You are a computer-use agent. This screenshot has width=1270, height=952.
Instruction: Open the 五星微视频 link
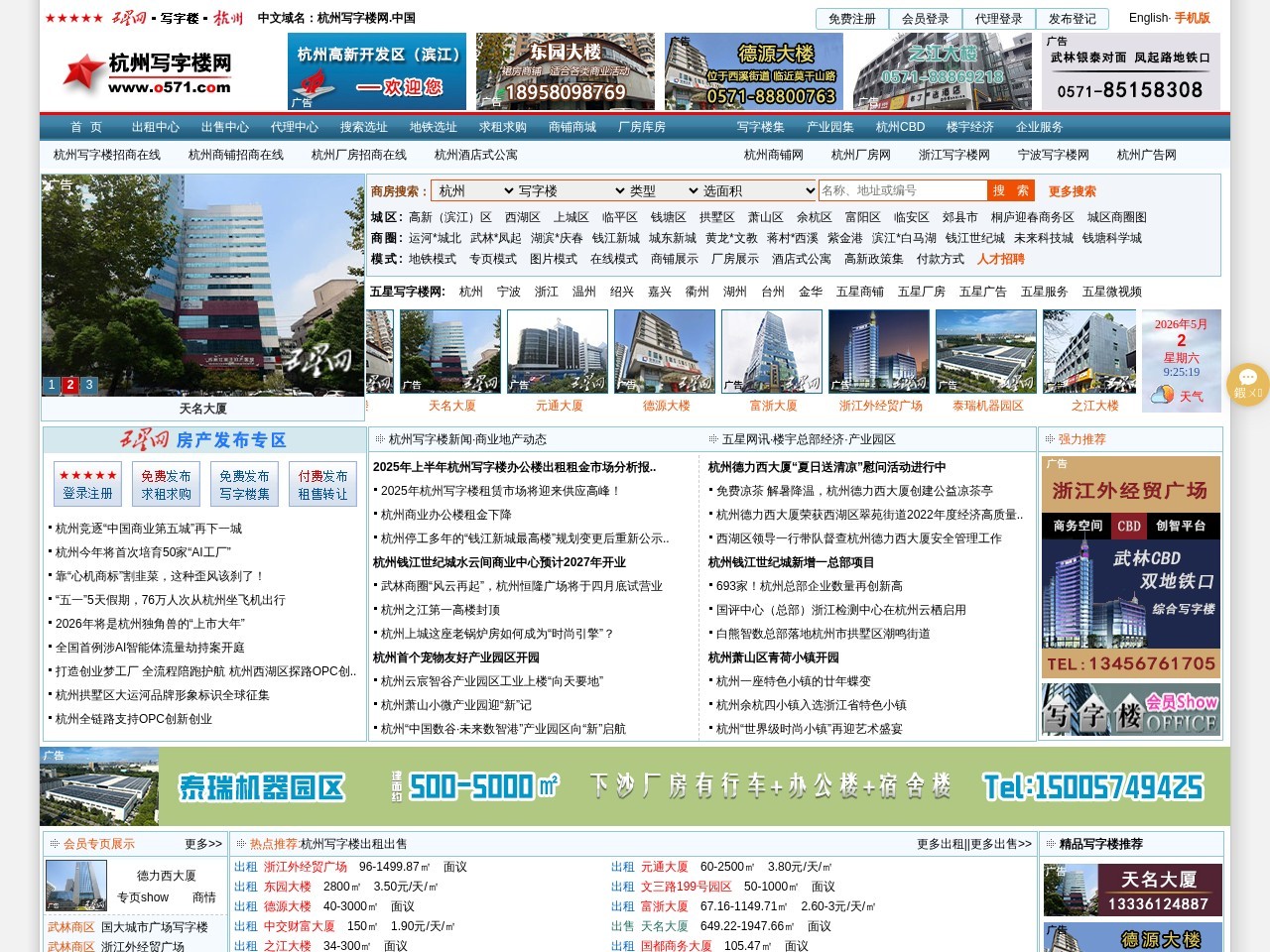coord(1112,292)
